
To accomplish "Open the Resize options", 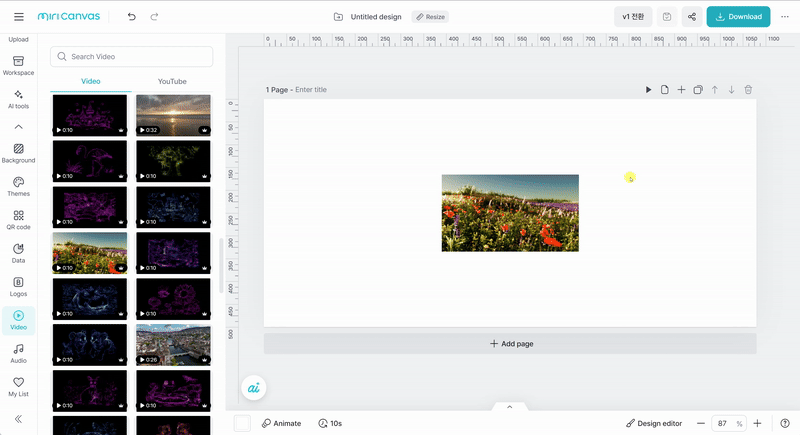I will 431,17.
